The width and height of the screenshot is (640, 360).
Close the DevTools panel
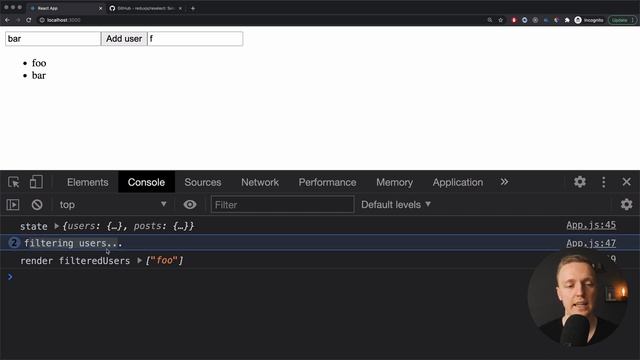tap(627, 182)
